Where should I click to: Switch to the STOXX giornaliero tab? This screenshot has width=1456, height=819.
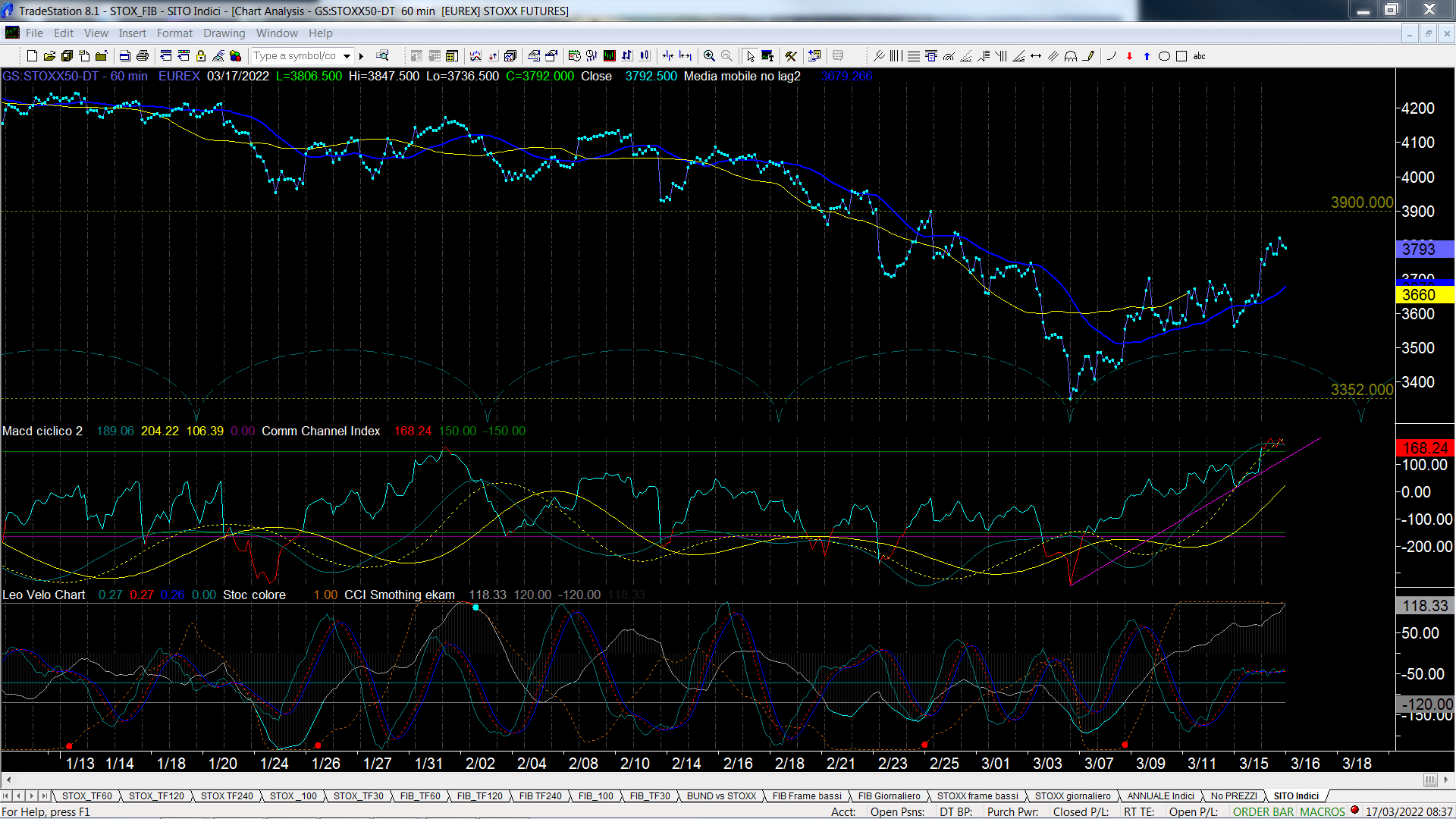coord(1073,795)
